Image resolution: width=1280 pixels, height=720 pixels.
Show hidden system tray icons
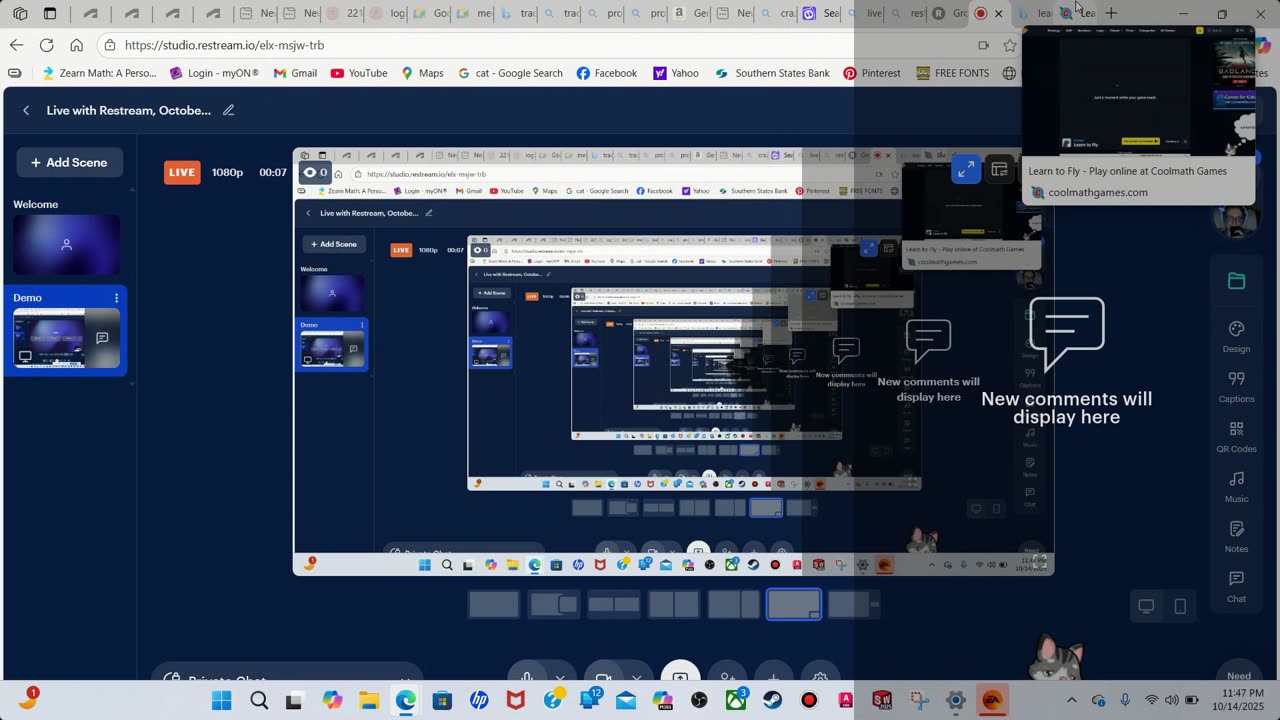(x=1071, y=700)
